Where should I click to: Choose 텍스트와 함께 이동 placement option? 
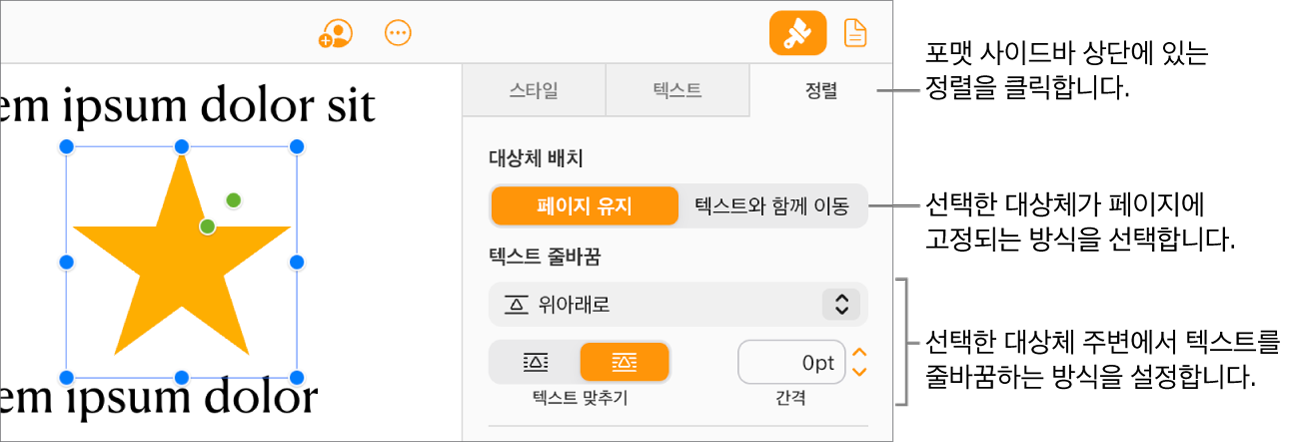click(x=771, y=207)
